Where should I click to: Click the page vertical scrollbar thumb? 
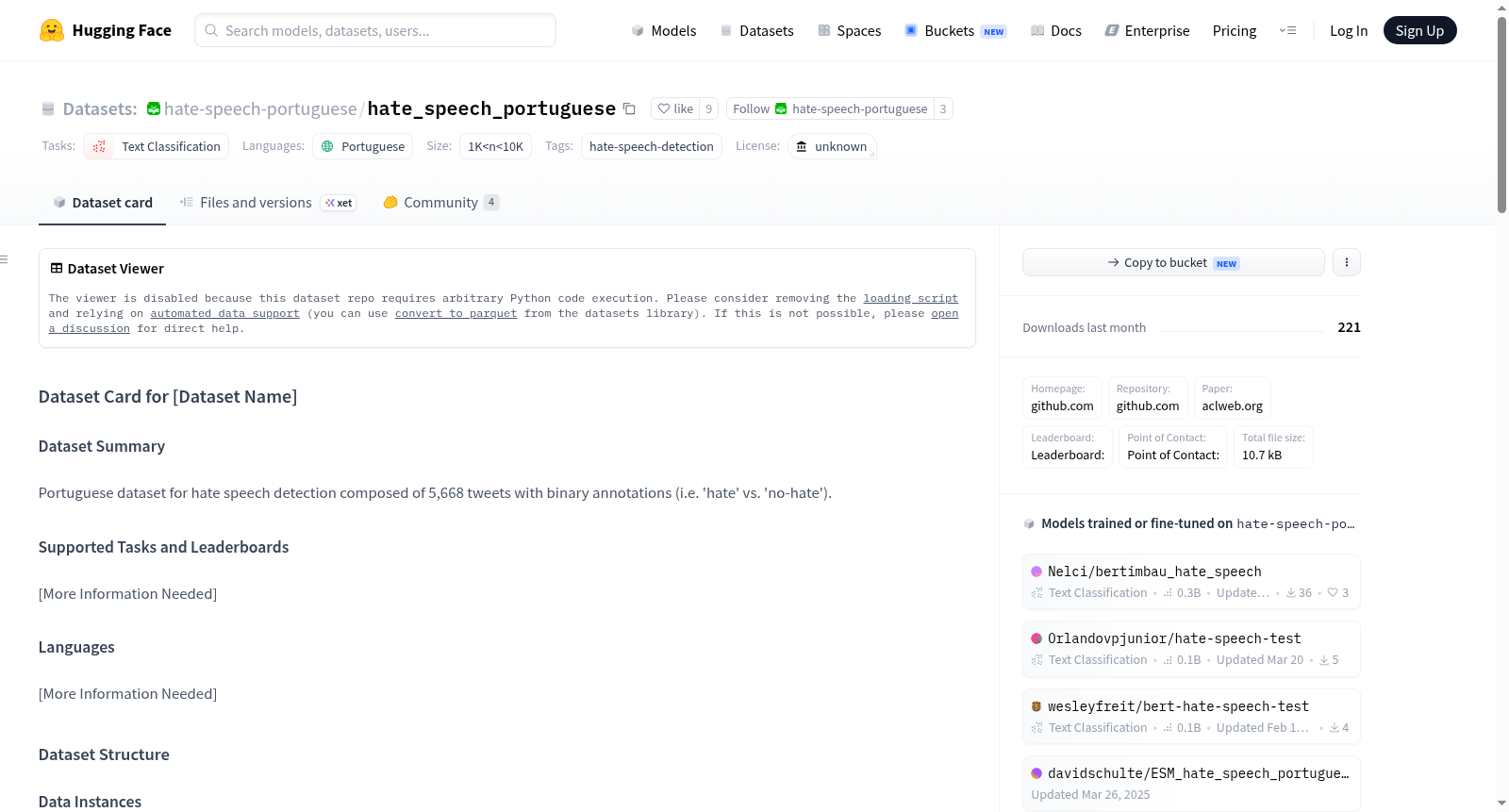tap(1501, 113)
